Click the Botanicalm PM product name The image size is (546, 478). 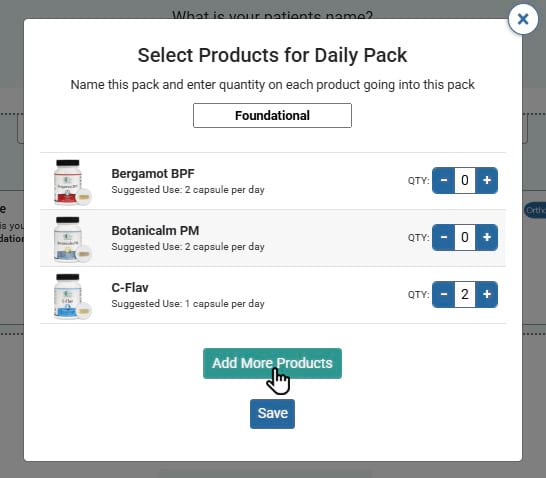pos(155,230)
